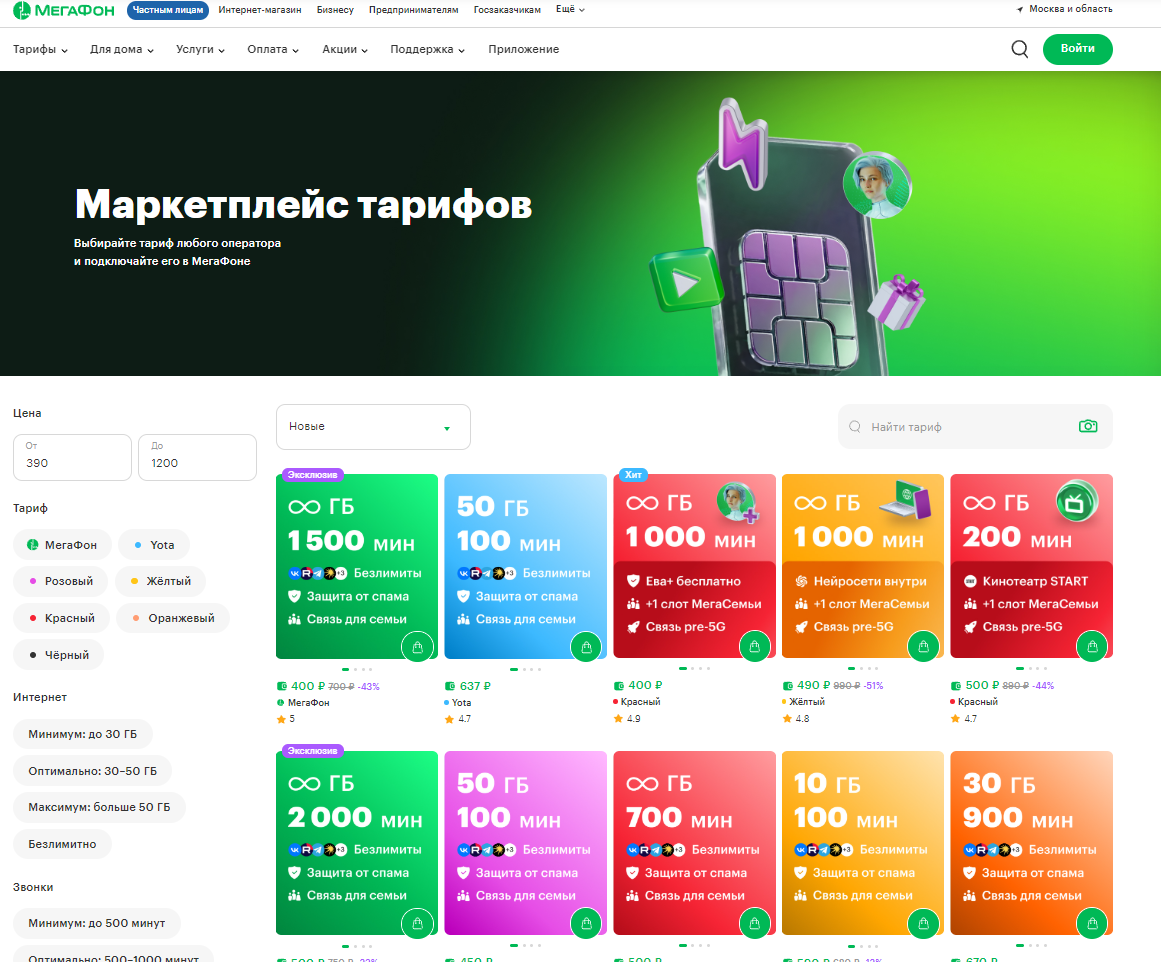
Task: Click star rating 4.9 under Красный tariff
Action: point(627,718)
